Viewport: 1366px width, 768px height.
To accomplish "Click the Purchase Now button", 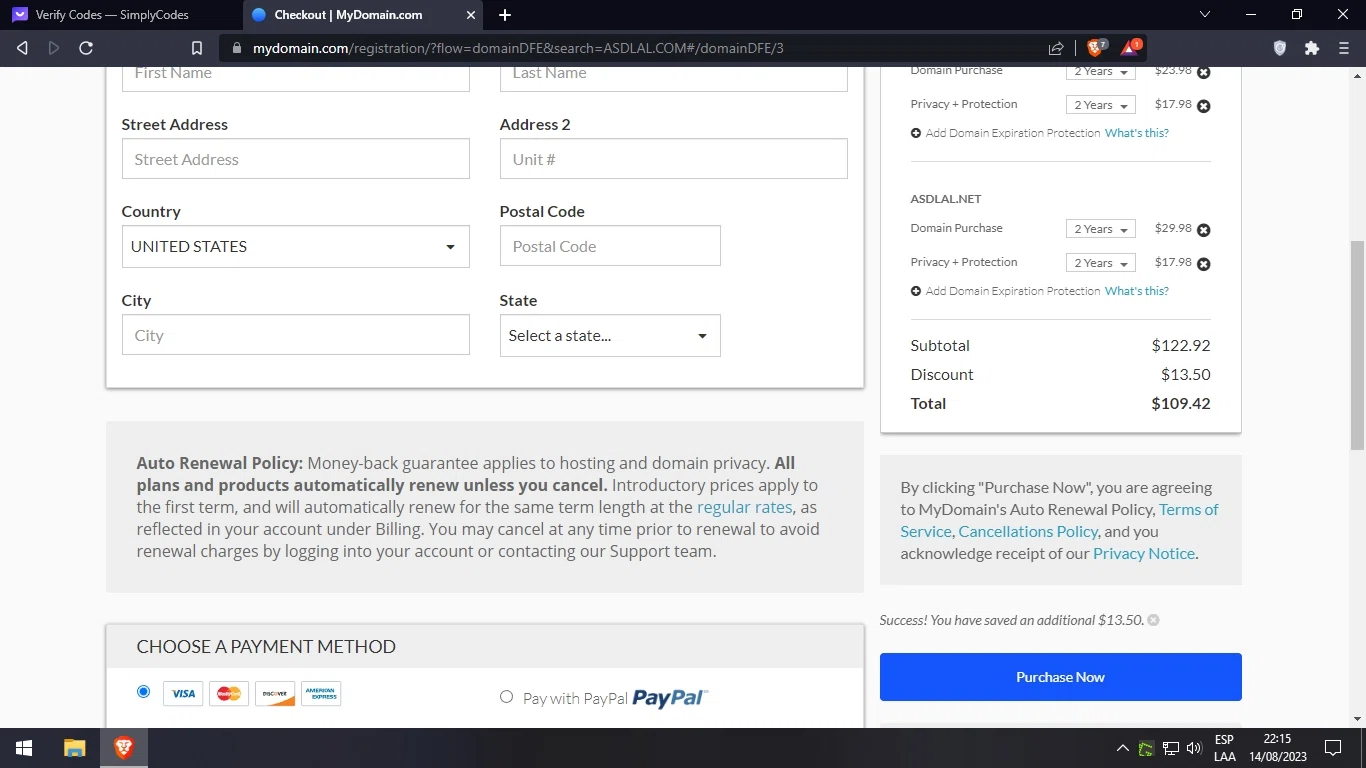I will [x=1061, y=677].
